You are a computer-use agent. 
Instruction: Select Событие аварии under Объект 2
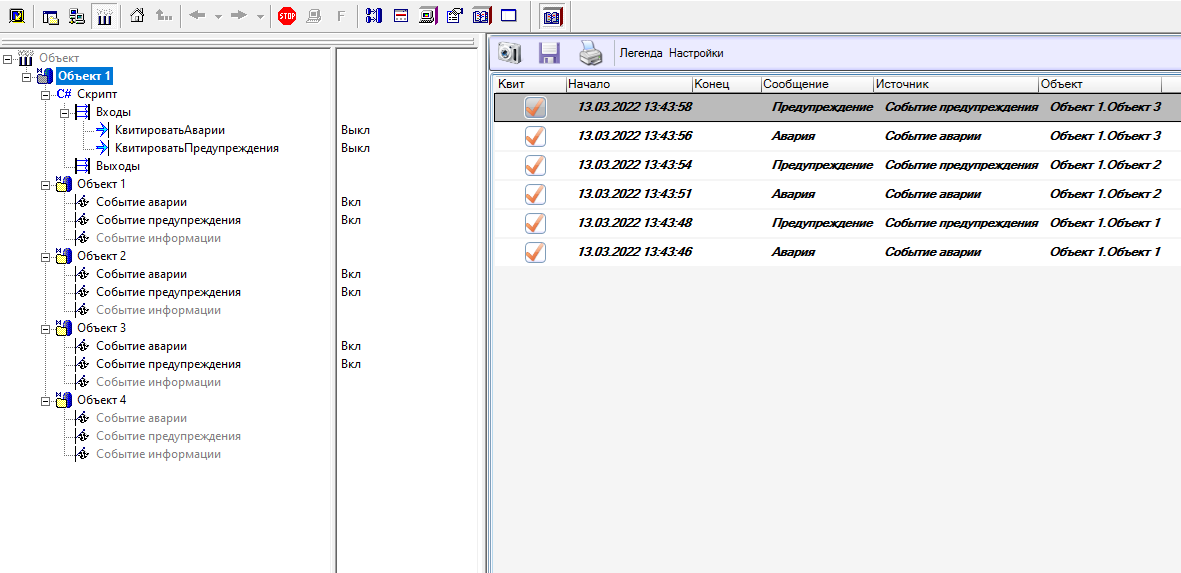tap(142, 274)
